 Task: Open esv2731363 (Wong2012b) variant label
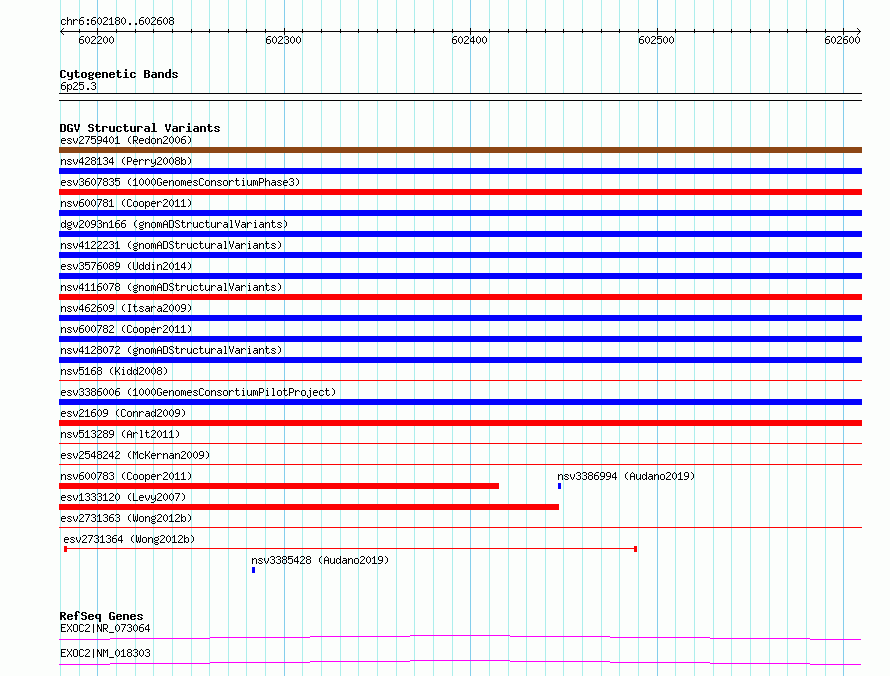pos(126,518)
